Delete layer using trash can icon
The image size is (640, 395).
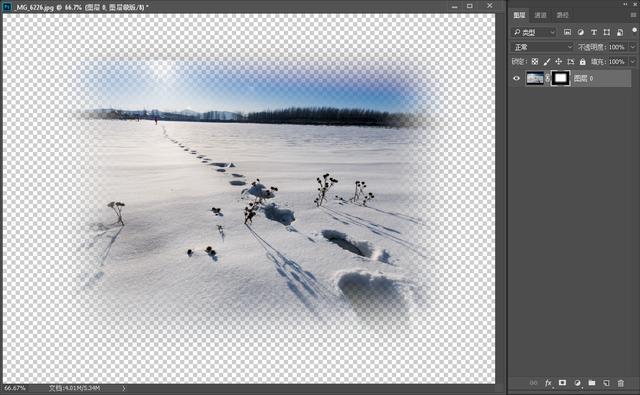point(621,383)
